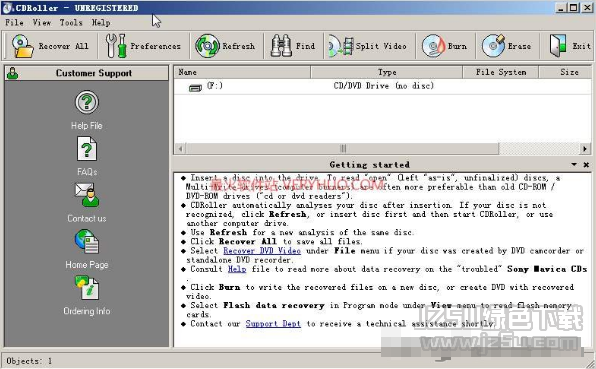The width and height of the screenshot is (596, 369).
Task: Minimize the CDRoller window
Action: (561, 7)
